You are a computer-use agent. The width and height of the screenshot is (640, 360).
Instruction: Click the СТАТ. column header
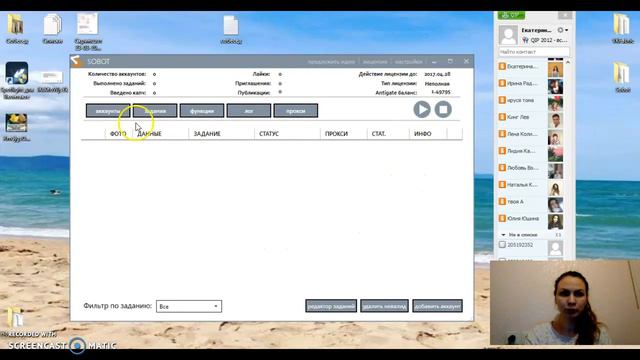(x=379, y=133)
